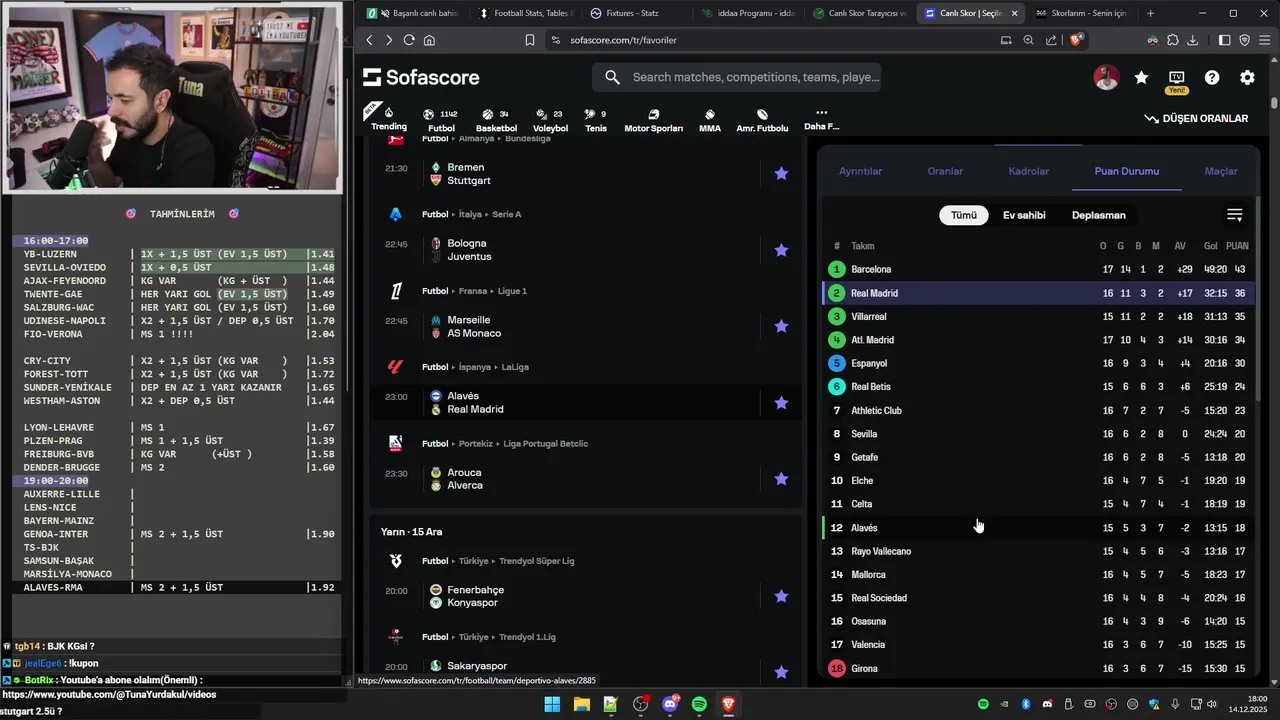Viewport: 1280px width, 720px height.
Task: Open the Sofascore settings gear
Action: (1247, 77)
